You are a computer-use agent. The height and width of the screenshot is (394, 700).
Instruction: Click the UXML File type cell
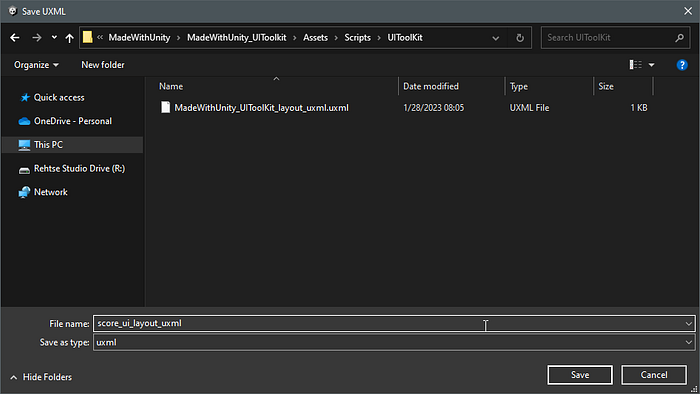(x=529, y=108)
